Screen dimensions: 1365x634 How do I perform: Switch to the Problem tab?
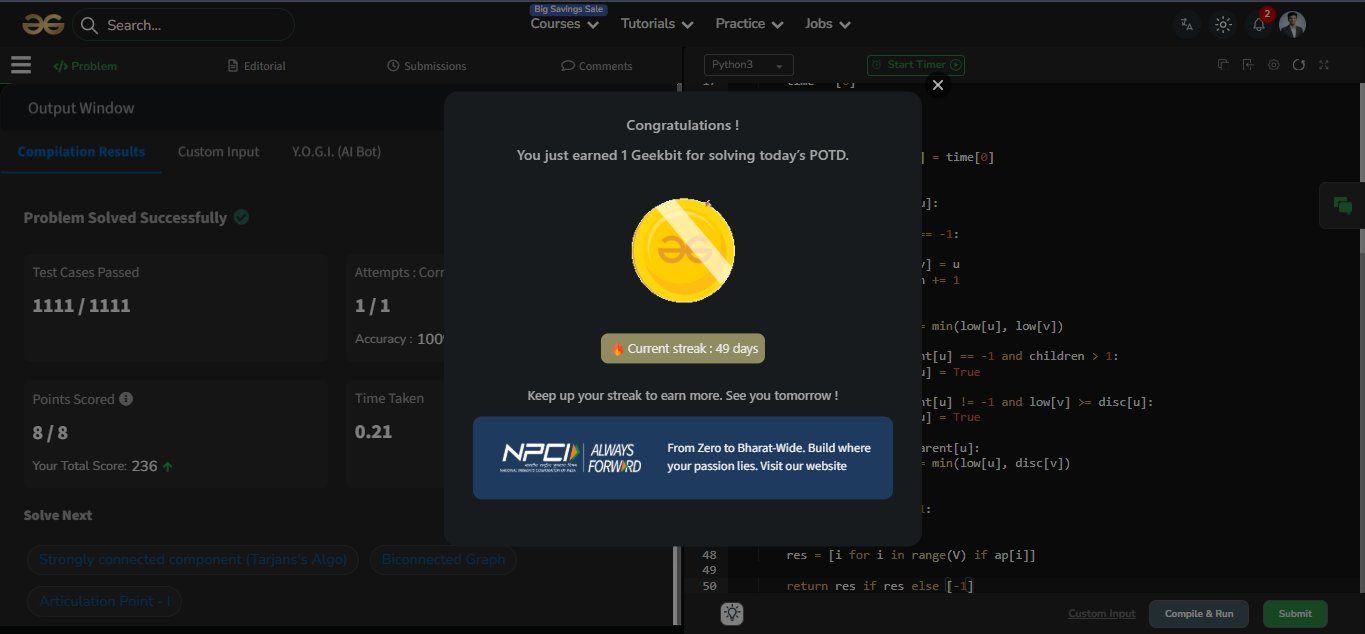[85, 66]
